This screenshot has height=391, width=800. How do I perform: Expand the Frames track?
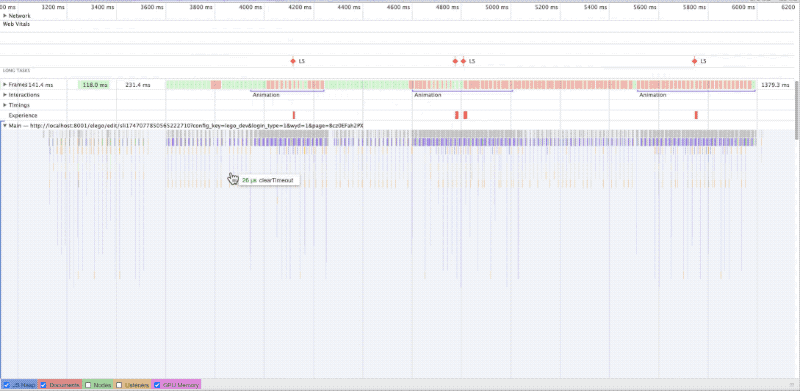[5, 85]
